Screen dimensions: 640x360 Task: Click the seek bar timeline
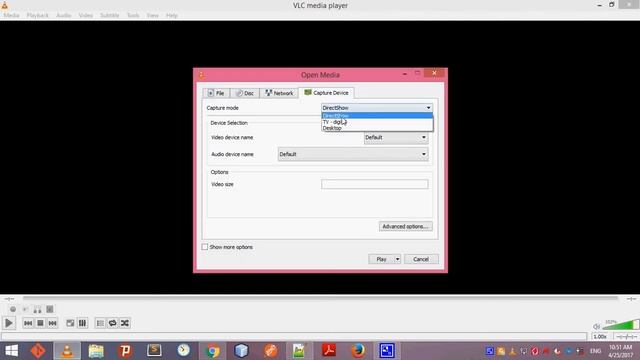click(x=320, y=298)
